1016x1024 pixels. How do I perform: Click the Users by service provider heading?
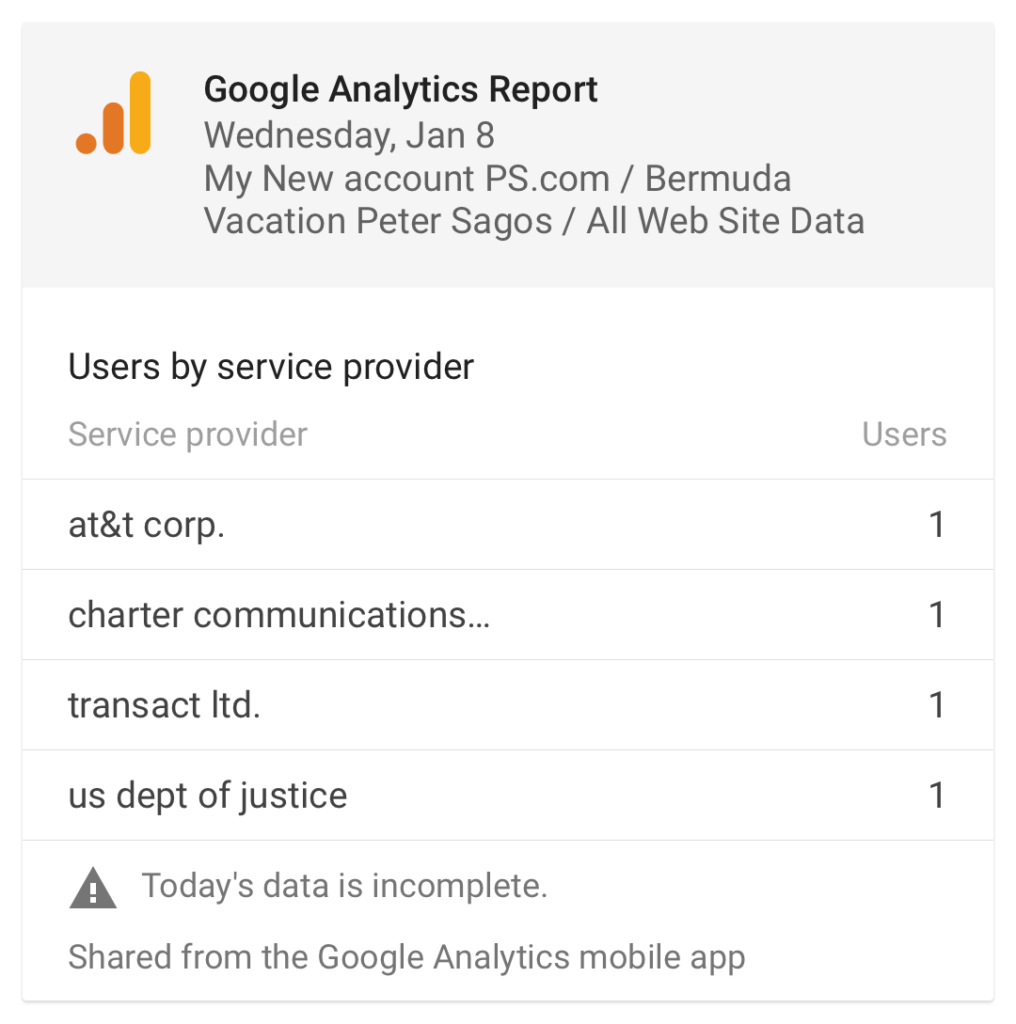tap(271, 367)
